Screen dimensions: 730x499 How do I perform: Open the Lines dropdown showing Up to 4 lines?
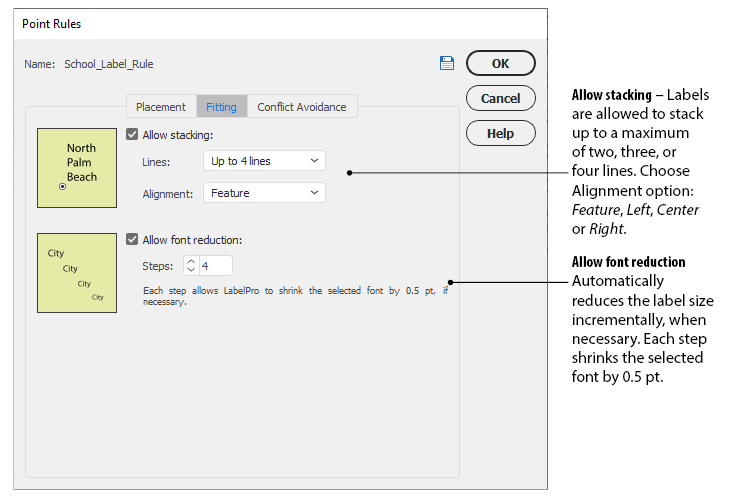(x=263, y=161)
